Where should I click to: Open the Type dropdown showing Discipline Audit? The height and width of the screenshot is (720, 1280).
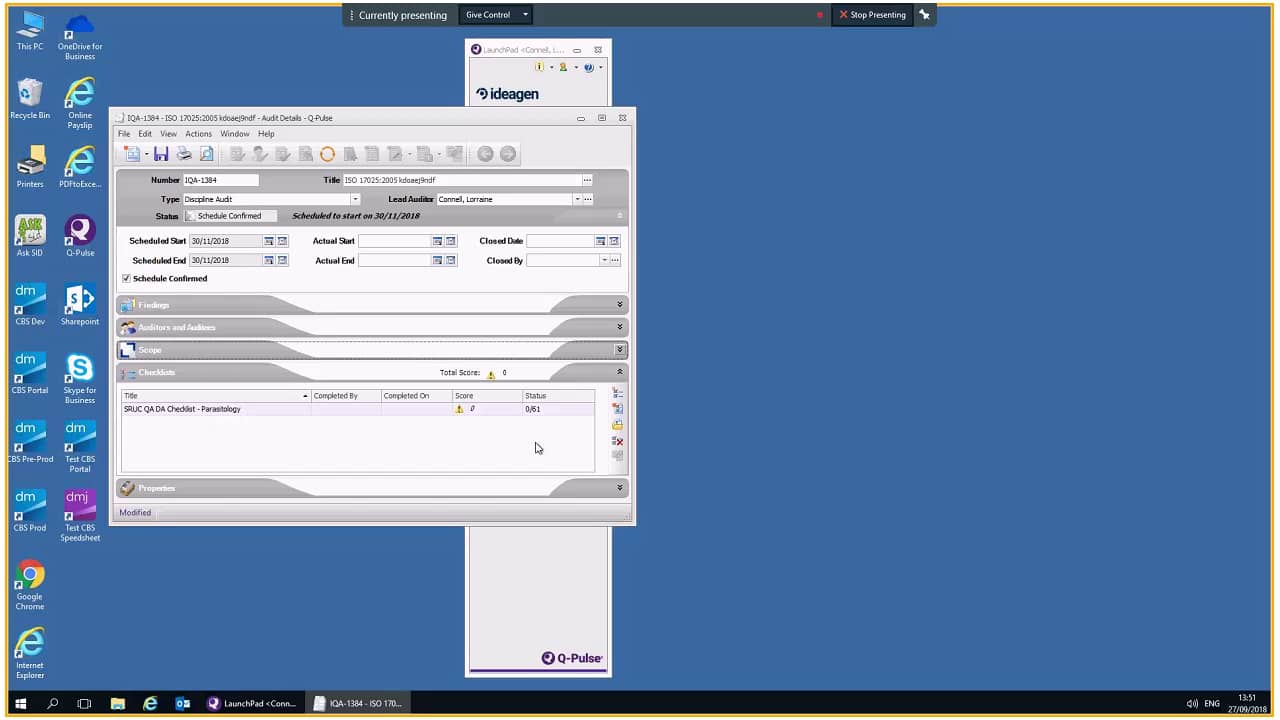pyautogui.click(x=355, y=199)
